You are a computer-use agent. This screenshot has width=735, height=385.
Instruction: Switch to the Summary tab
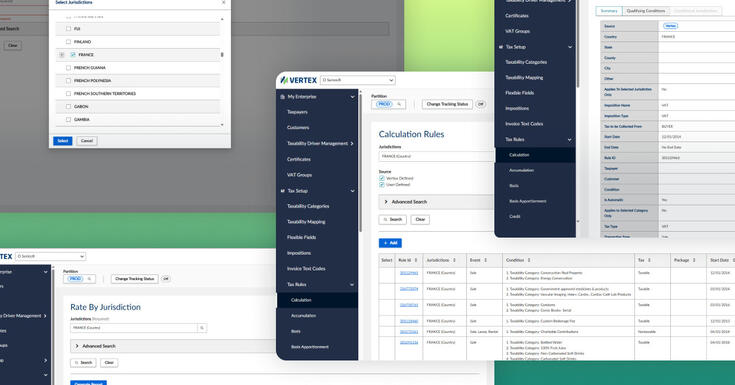(609, 11)
